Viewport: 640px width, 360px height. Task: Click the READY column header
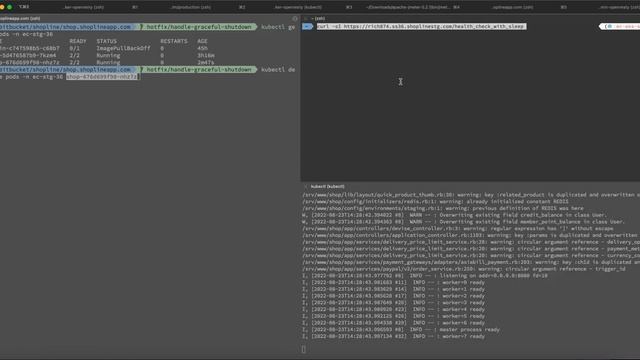coord(78,41)
